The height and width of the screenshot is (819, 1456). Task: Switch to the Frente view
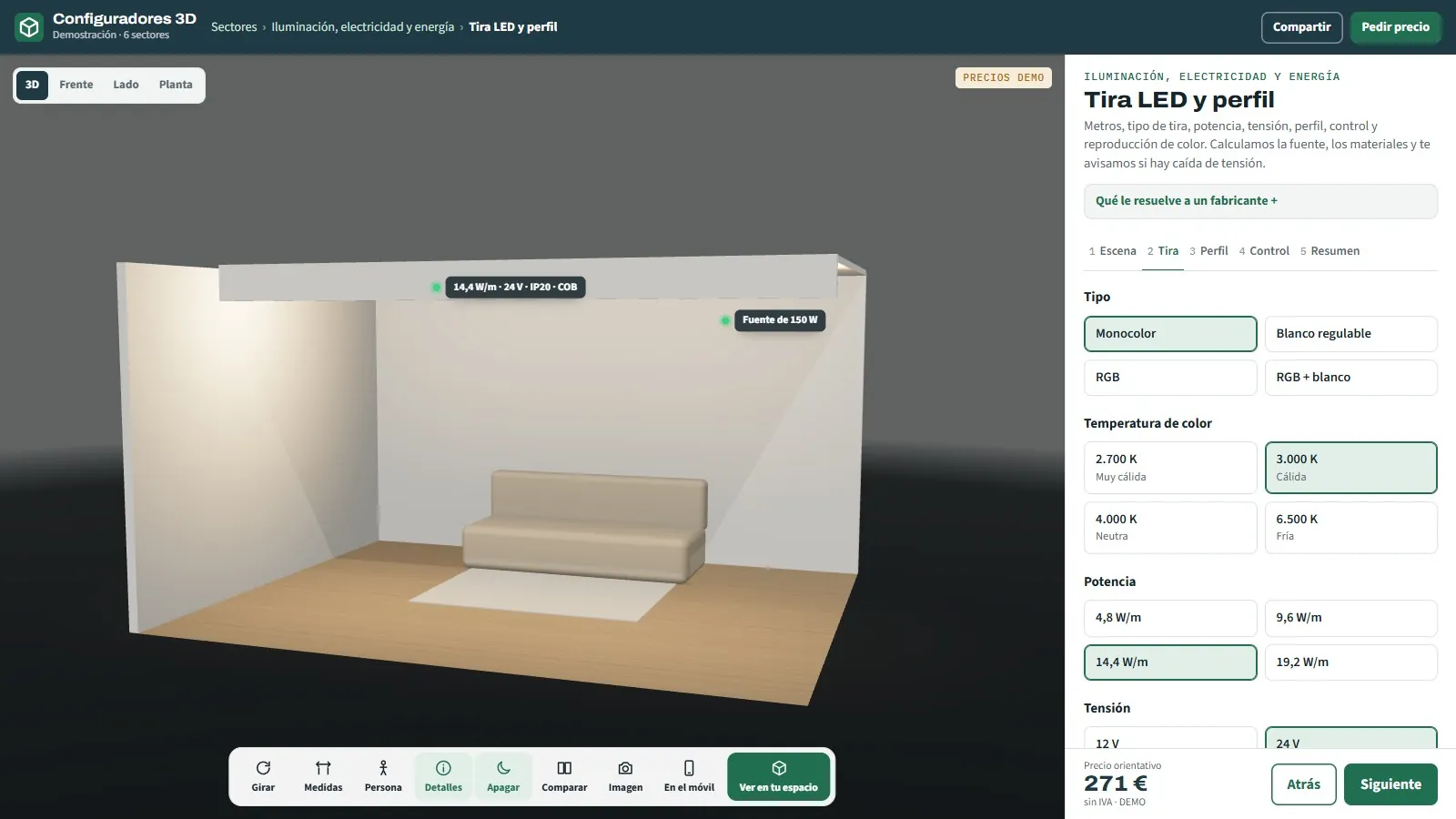coord(76,86)
